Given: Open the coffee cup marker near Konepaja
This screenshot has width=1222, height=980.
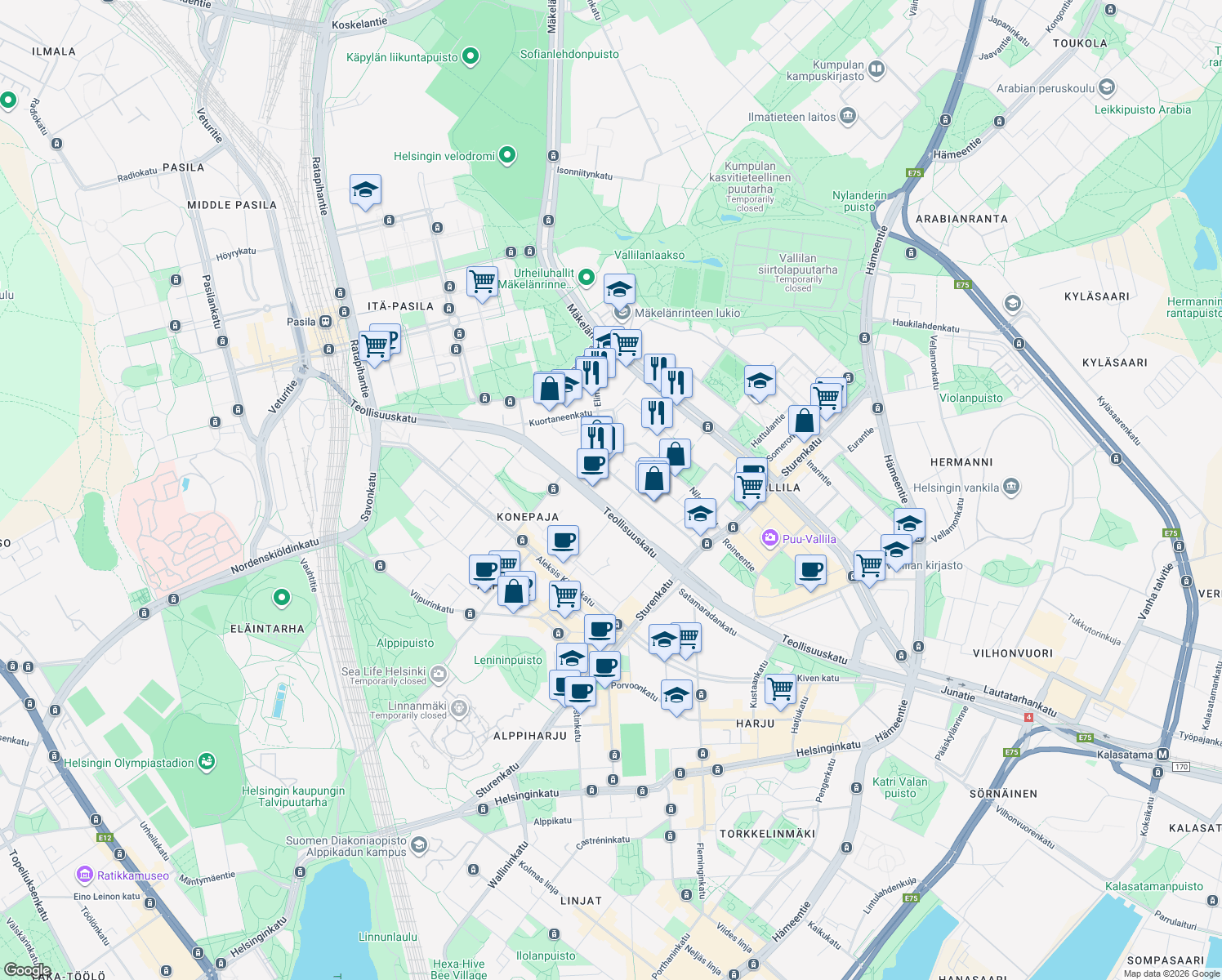Looking at the screenshot, I should (x=564, y=541).
